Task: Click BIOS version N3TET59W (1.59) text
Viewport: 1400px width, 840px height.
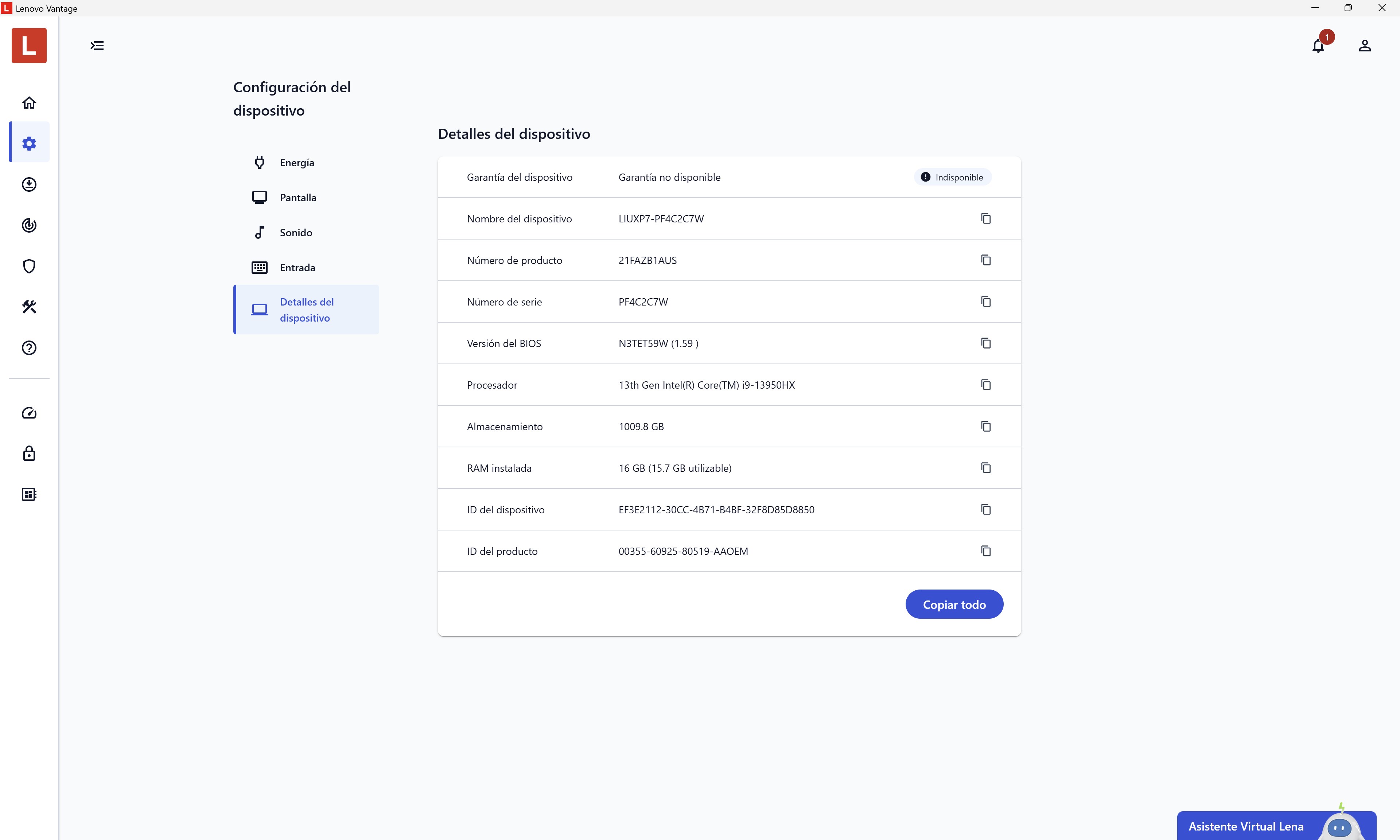Action: click(x=658, y=343)
